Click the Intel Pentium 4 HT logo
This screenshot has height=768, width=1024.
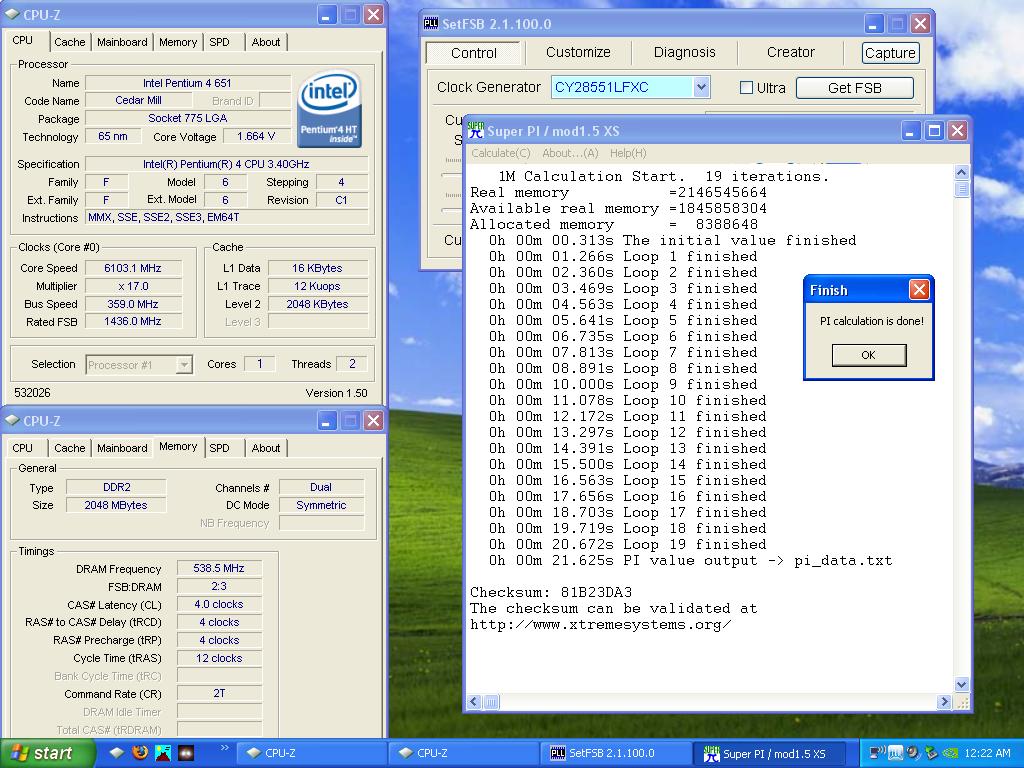pyautogui.click(x=329, y=108)
